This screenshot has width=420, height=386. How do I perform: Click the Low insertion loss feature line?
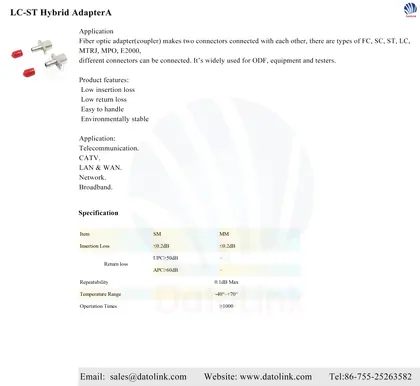[108, 90]
